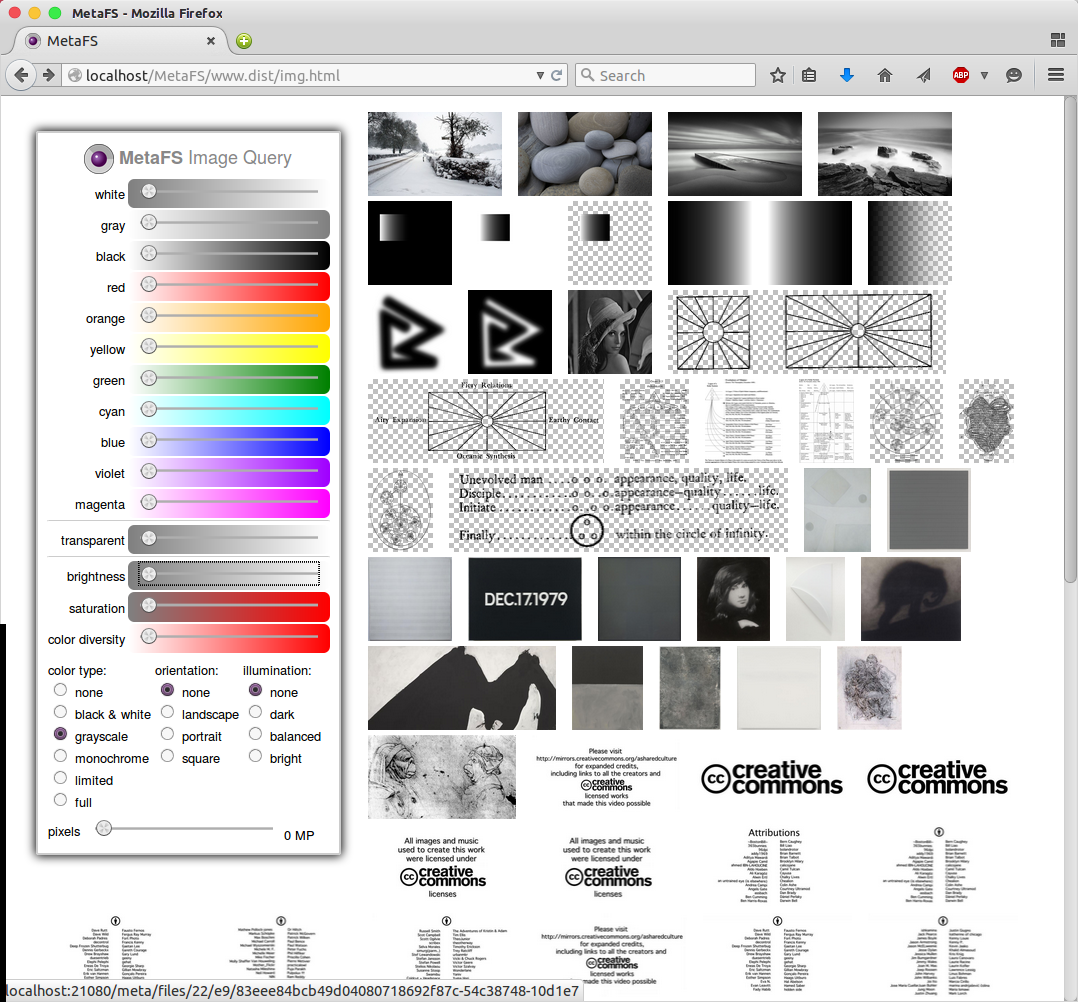Open a new tab with the plus button
The image size is (1078, 1002).
(244, 41)
